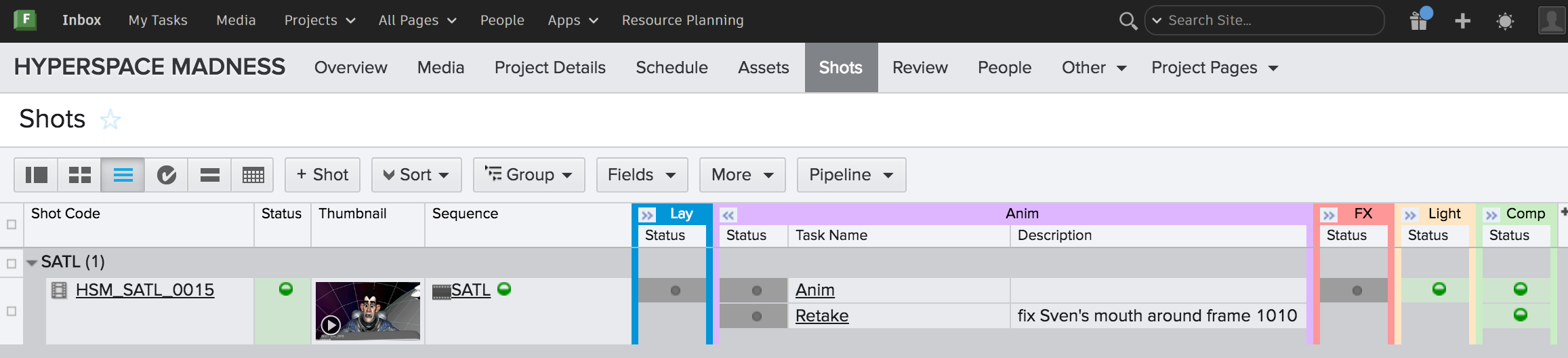This screenshot has height=358, width=1568.
Task: Go to the Assets tab
Action: tap(763, 68)
